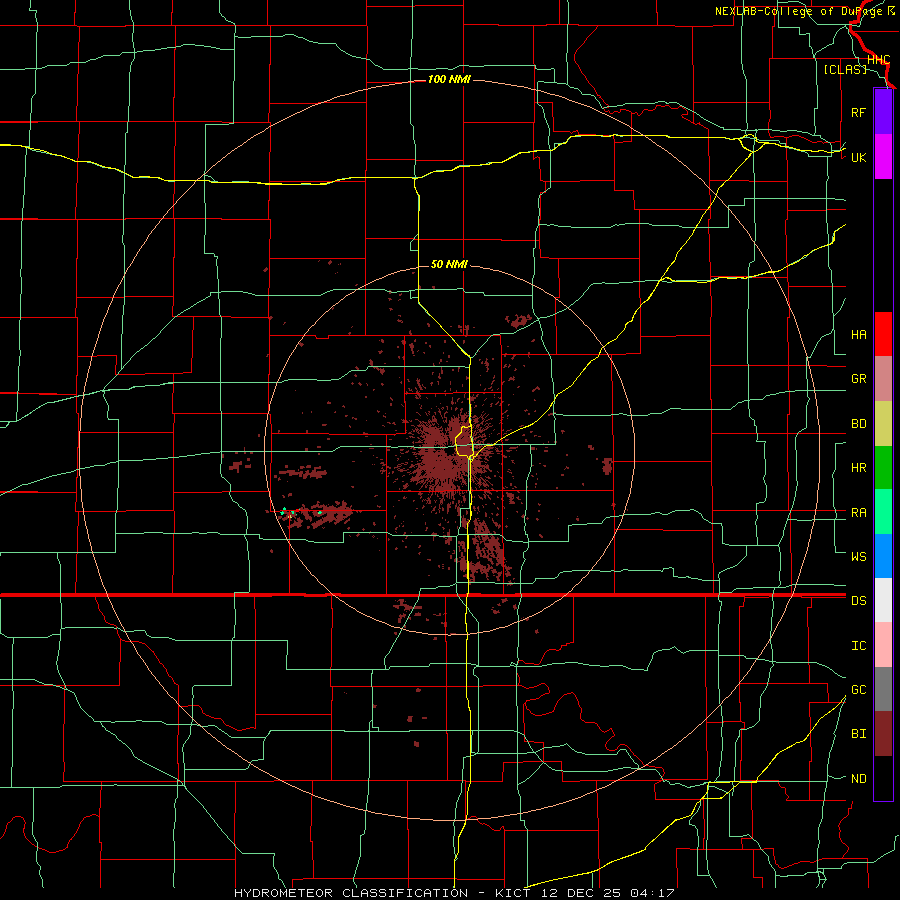Viewport: 900px width, 900px height.
Task: Pick the salmon GR legend swatch
Action: (x=883, y=379)
